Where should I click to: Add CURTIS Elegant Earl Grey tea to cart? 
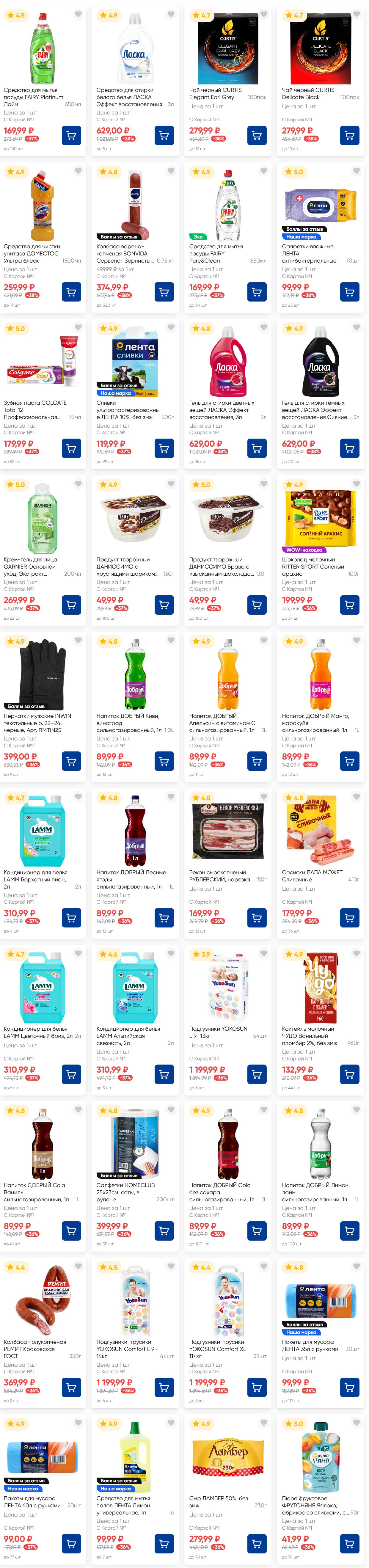tap(256, 135)
